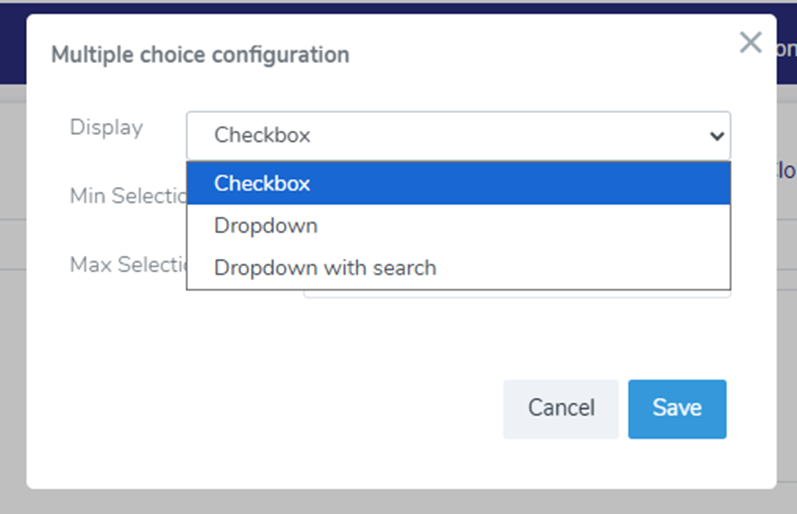Save the multiple choice configuration

coord(677,408)
